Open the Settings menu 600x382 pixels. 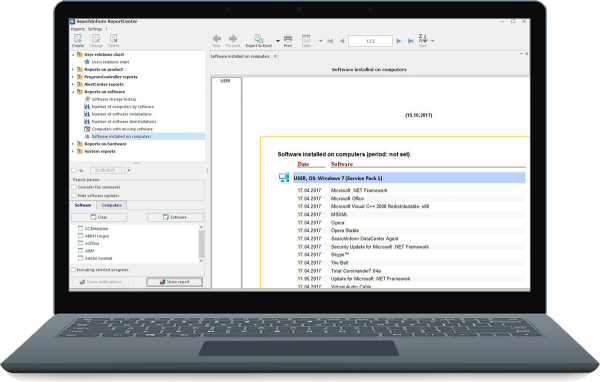[95, 29]
